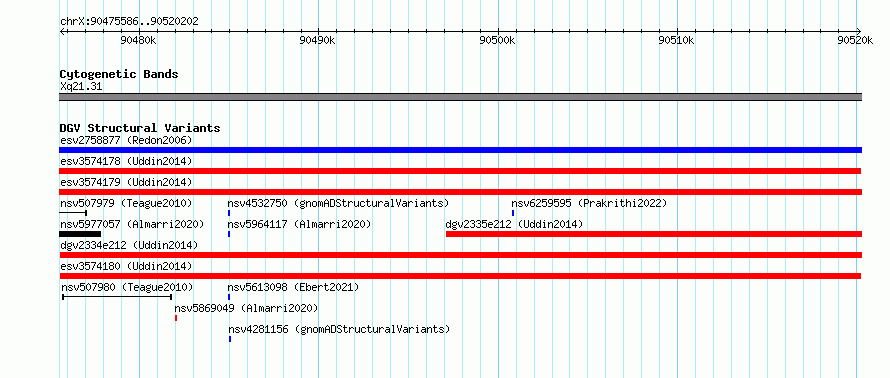Click the 90510k ruler mark
Viewport: 890px width, 378px height.
click(x=677, y=40)
